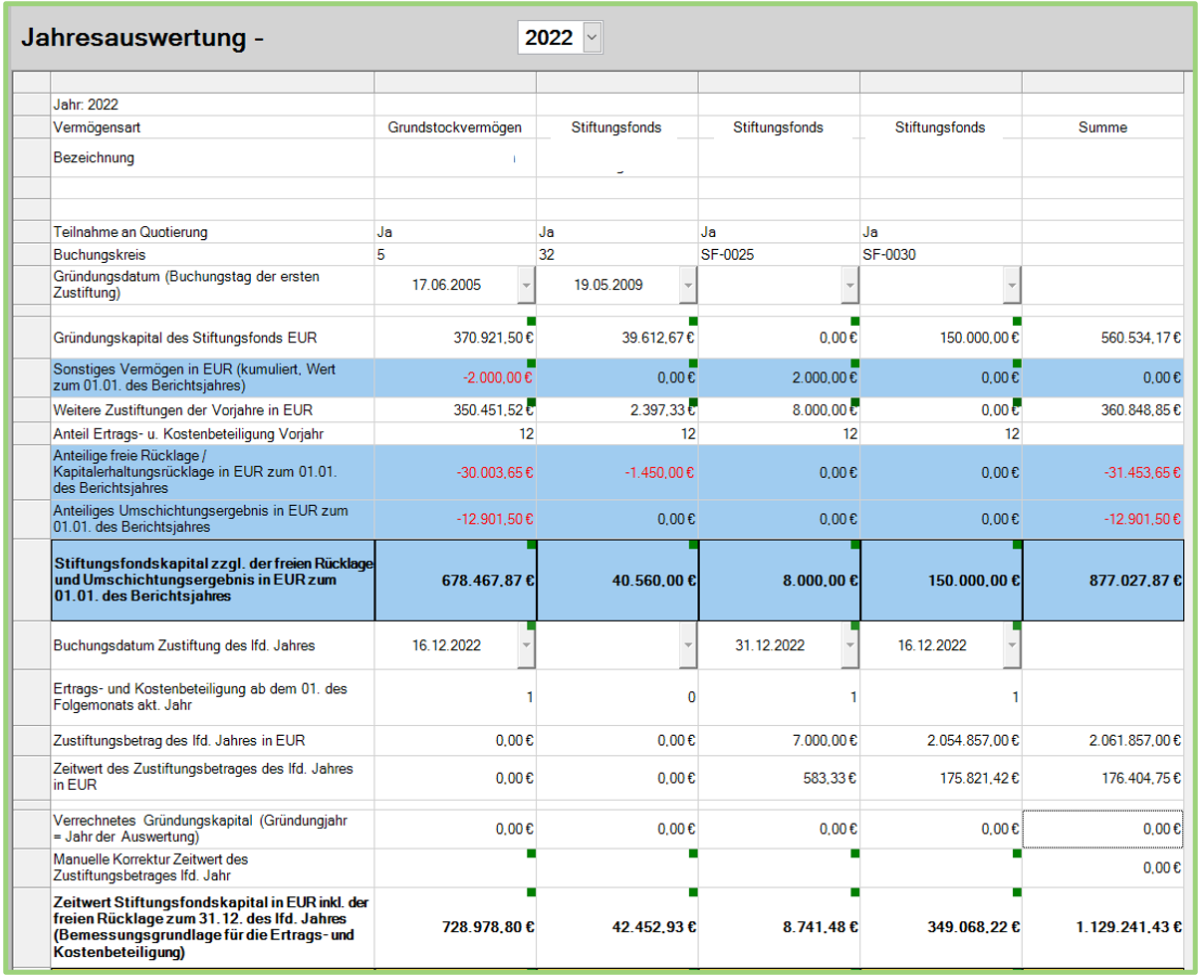Open the year 2022 dropdown

tap(592, 38)
